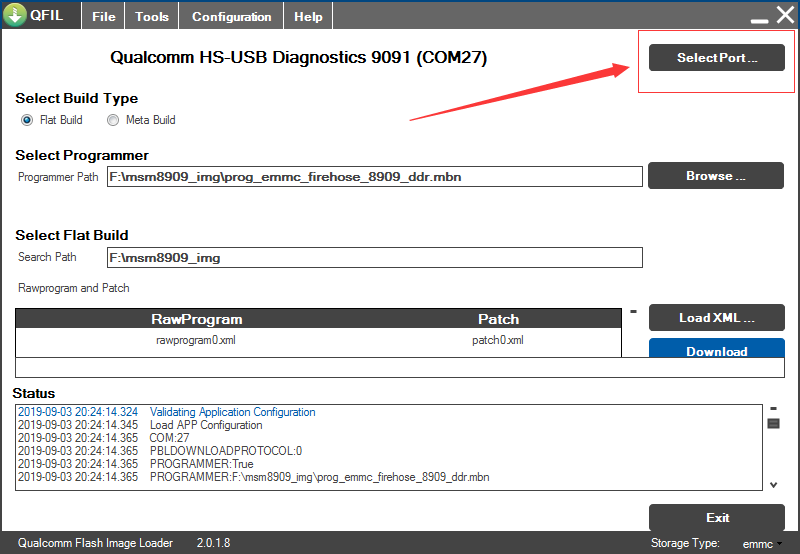Viewport: 800px width, 554px height.
Task: Open the Storage Type emmc dropdown
Action: coord(762,544)
